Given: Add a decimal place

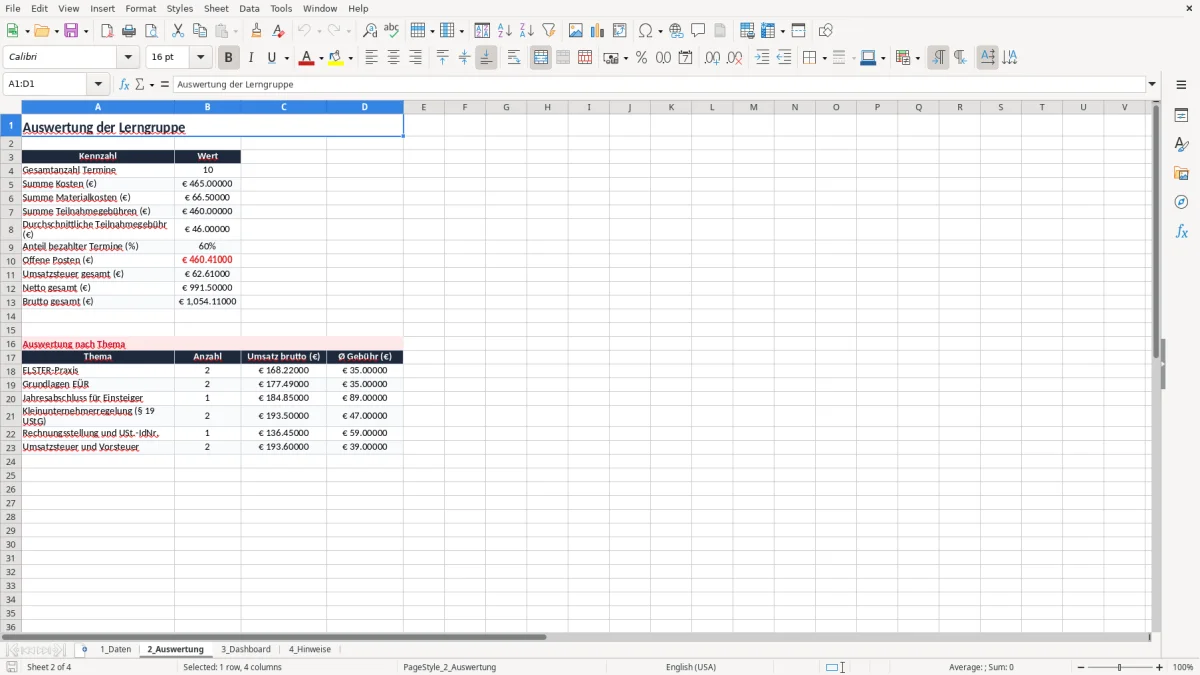Looking at the screenshot, I should [x=713, y=58].
